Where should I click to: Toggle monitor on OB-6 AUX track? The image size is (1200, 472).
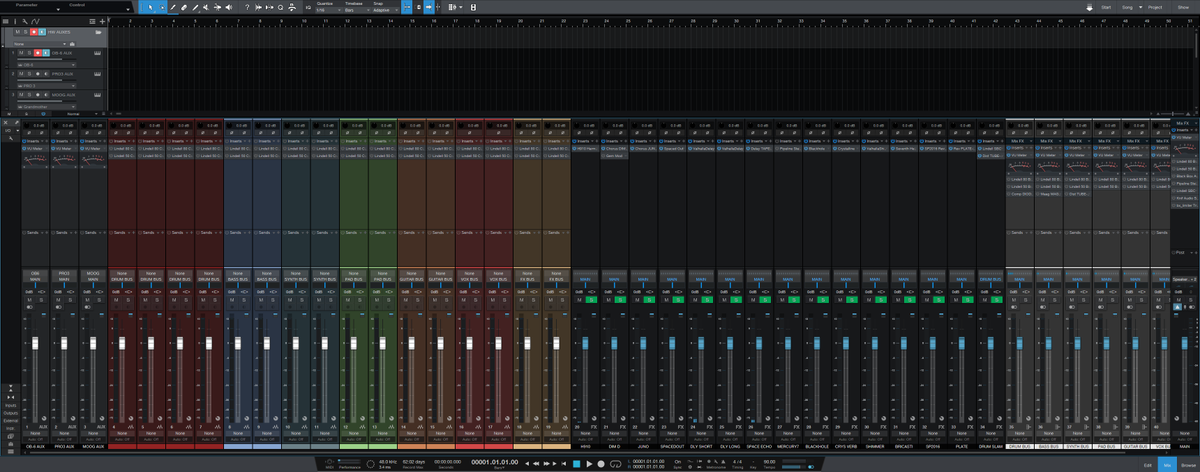(45, 53)
